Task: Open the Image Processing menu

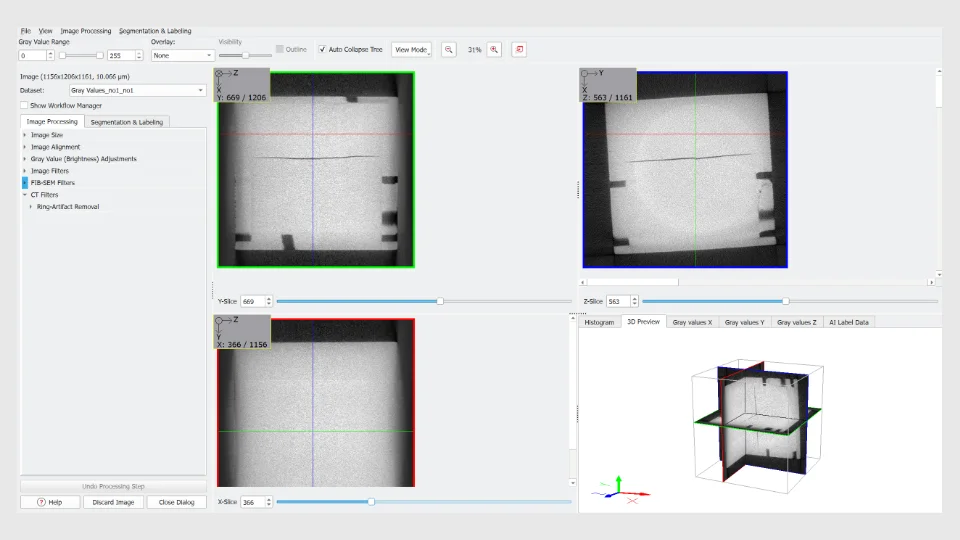Action: coord(86,31)
